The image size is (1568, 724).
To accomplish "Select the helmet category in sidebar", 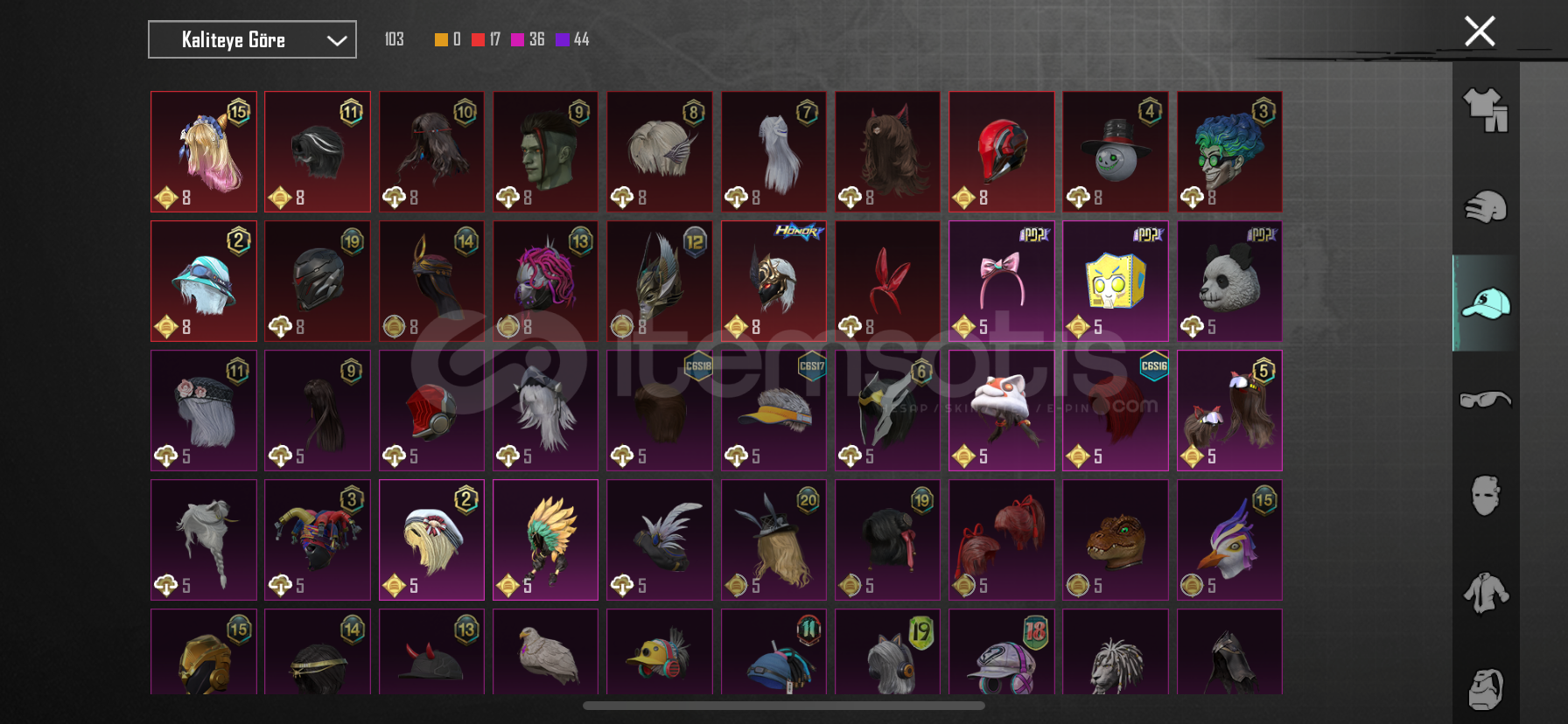I will [x=1486, y=206].
